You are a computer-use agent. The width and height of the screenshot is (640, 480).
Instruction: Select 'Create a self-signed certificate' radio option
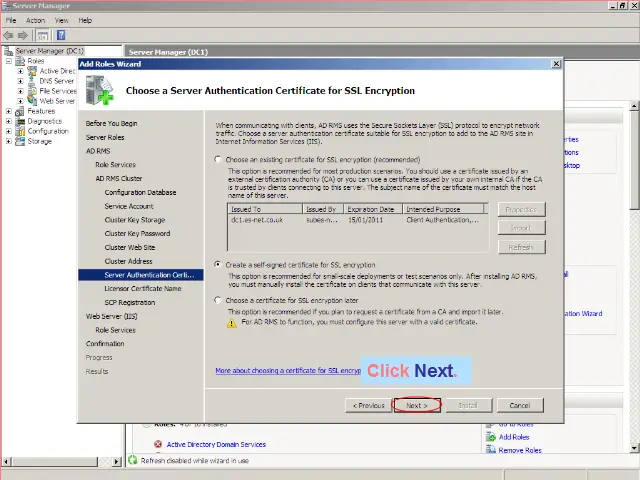pyautogui.click(x=218, y=264)
